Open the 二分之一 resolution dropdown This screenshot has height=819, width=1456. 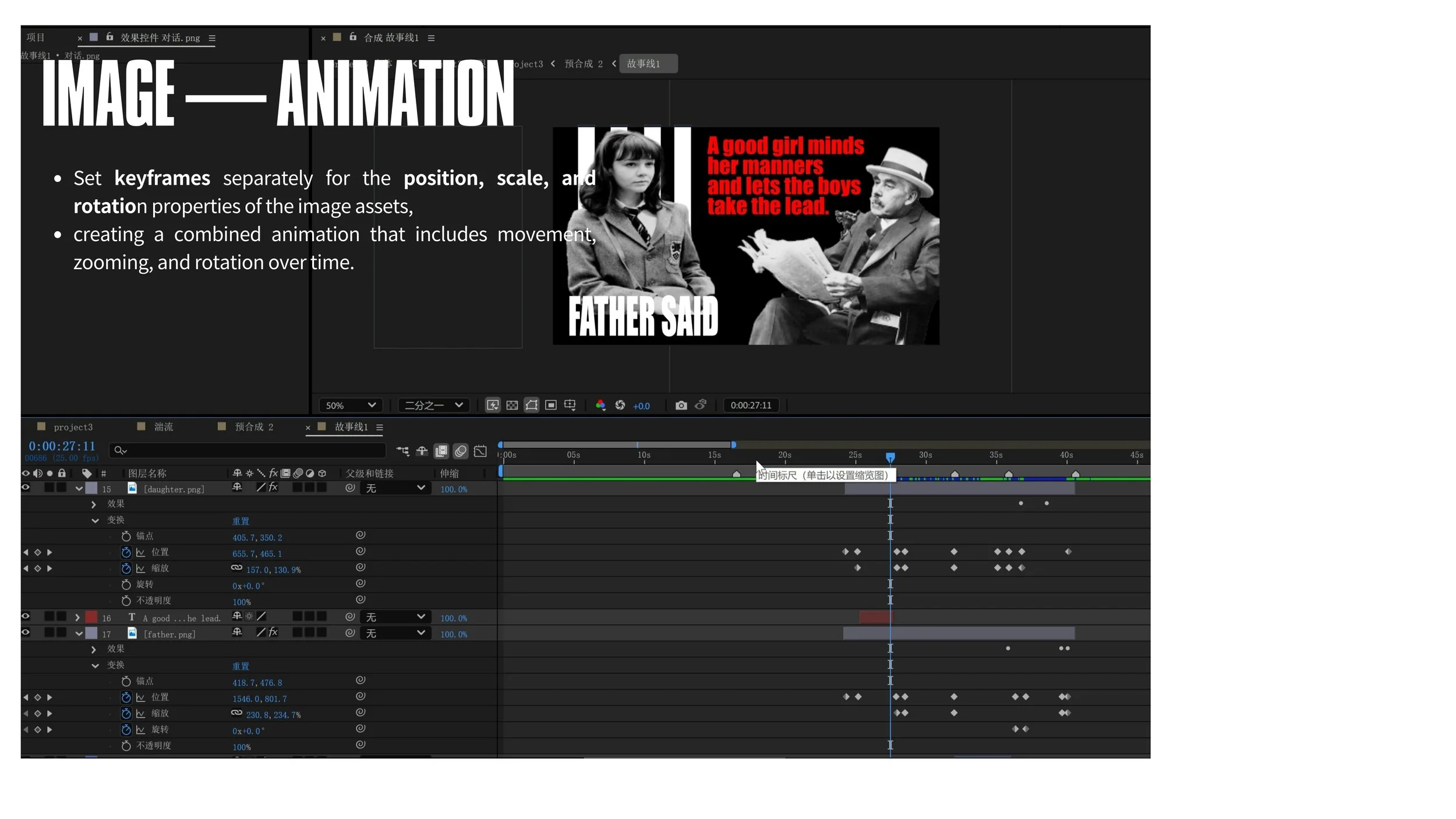tap(434, 405)
